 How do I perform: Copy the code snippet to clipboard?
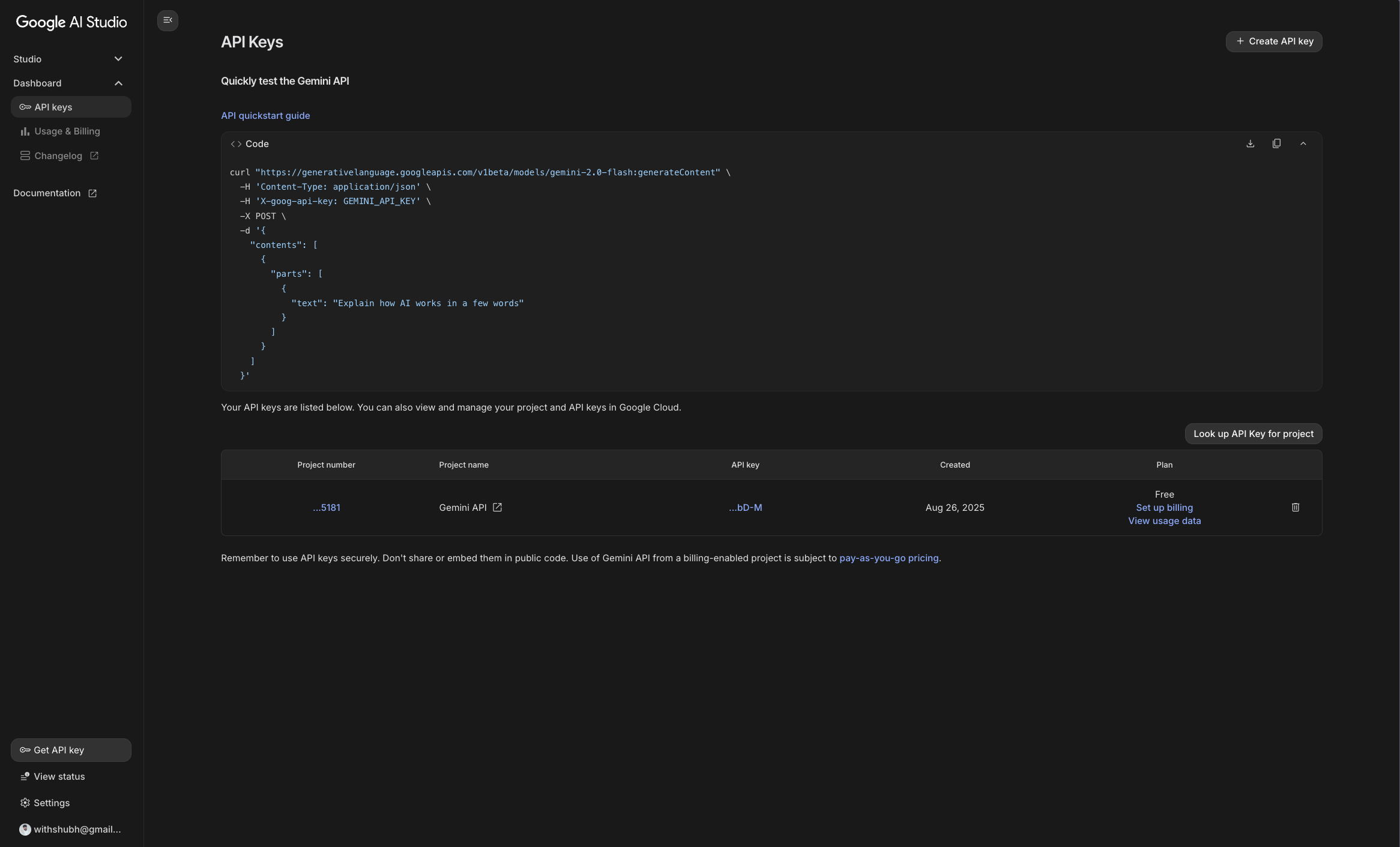pyautogui.click(x=1276, y=144)
